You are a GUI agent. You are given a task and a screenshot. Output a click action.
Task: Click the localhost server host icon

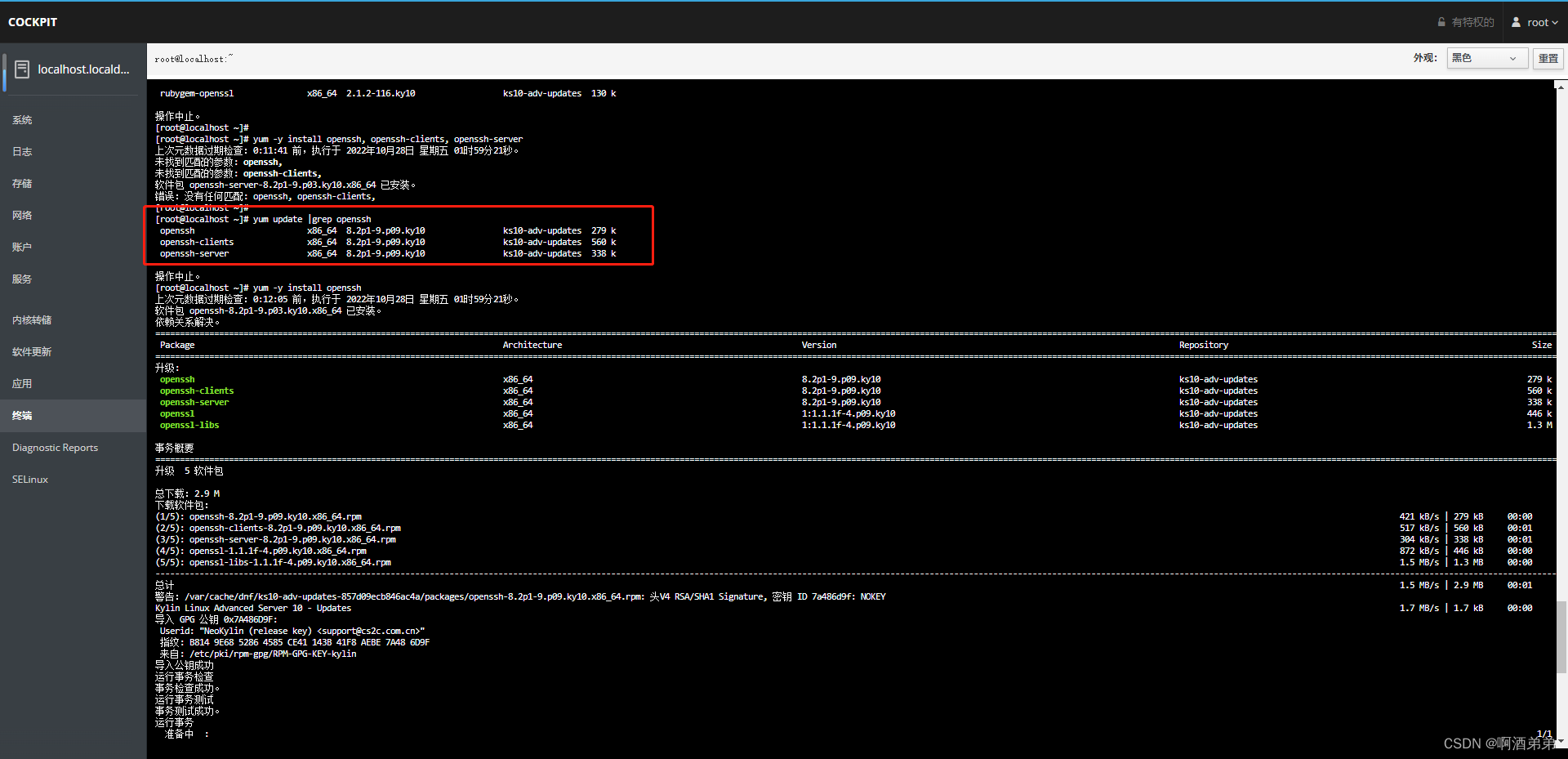tap(22, 69)
